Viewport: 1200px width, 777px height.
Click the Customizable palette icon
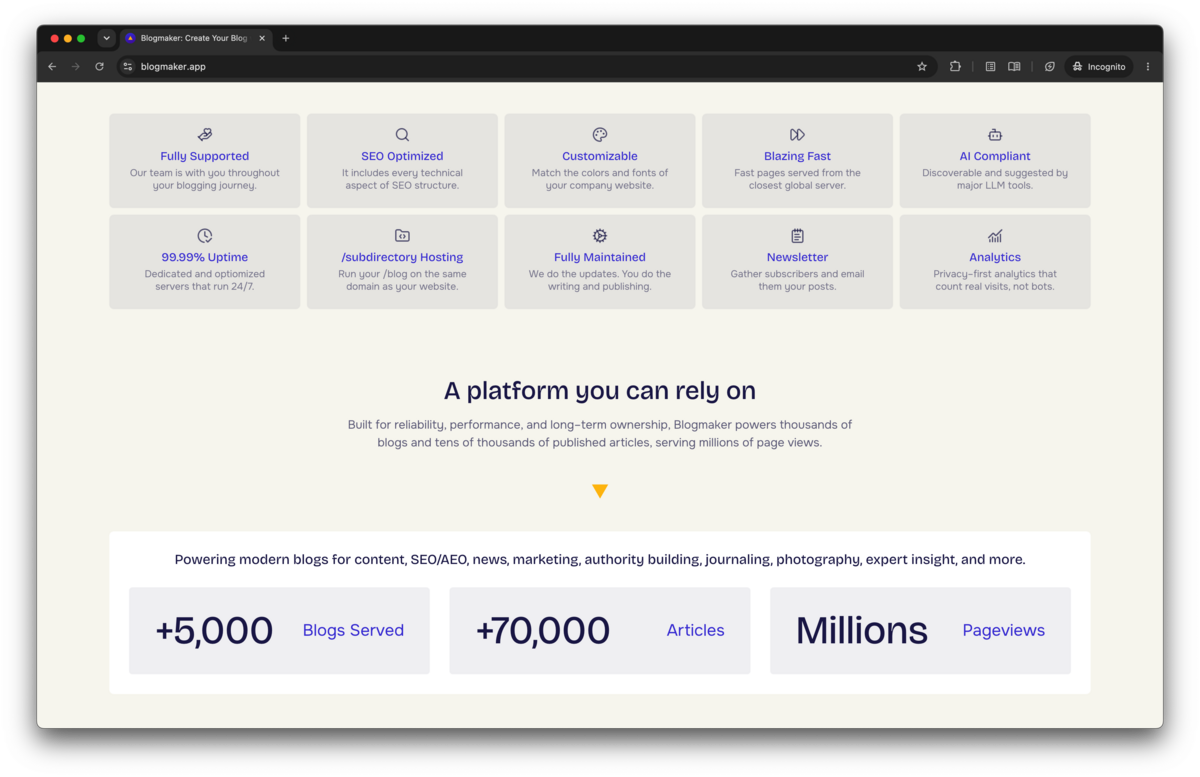coord(600,134)
